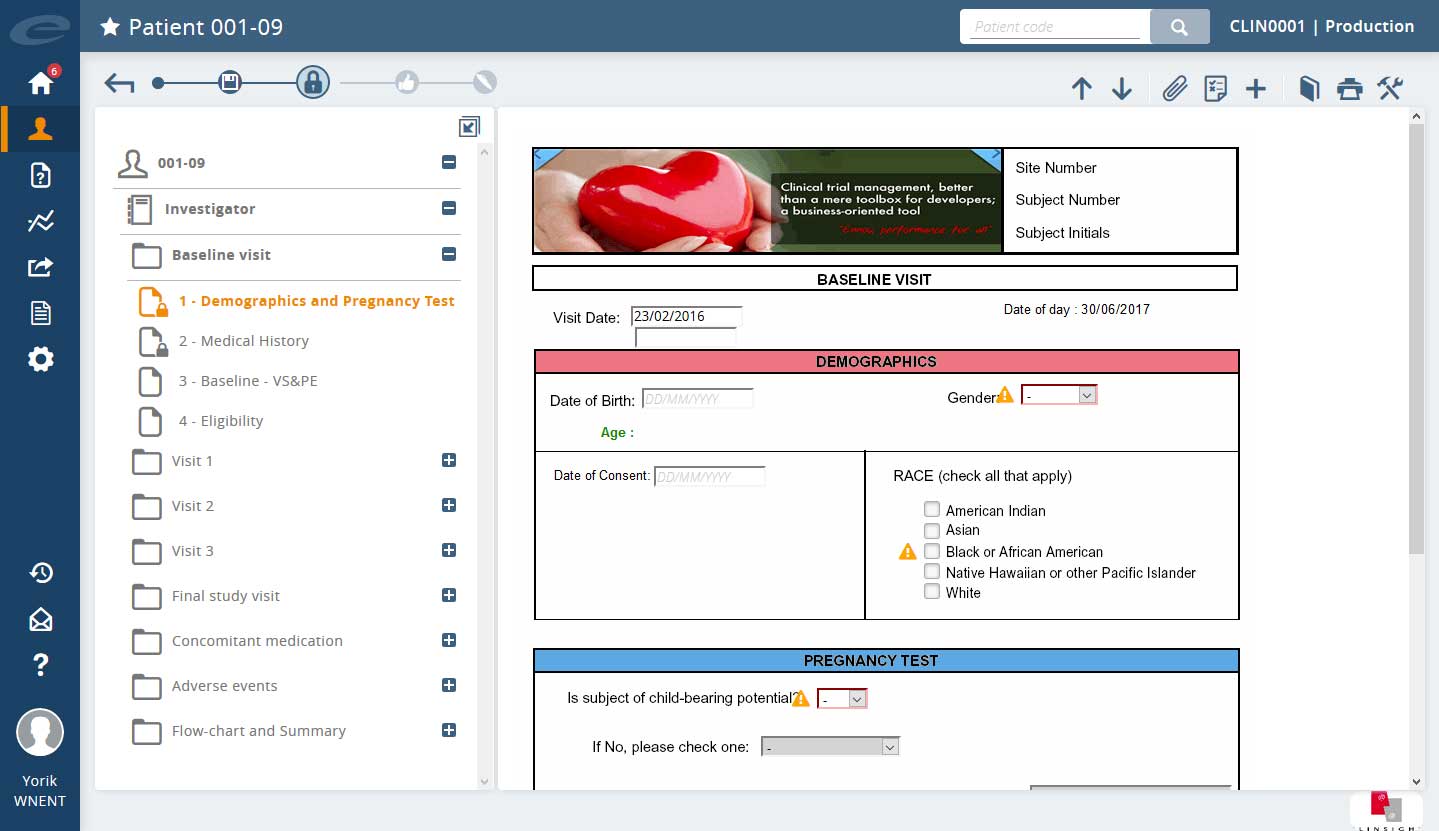
Task: Open 2 - Medical History form
Action: pos(244,341)
